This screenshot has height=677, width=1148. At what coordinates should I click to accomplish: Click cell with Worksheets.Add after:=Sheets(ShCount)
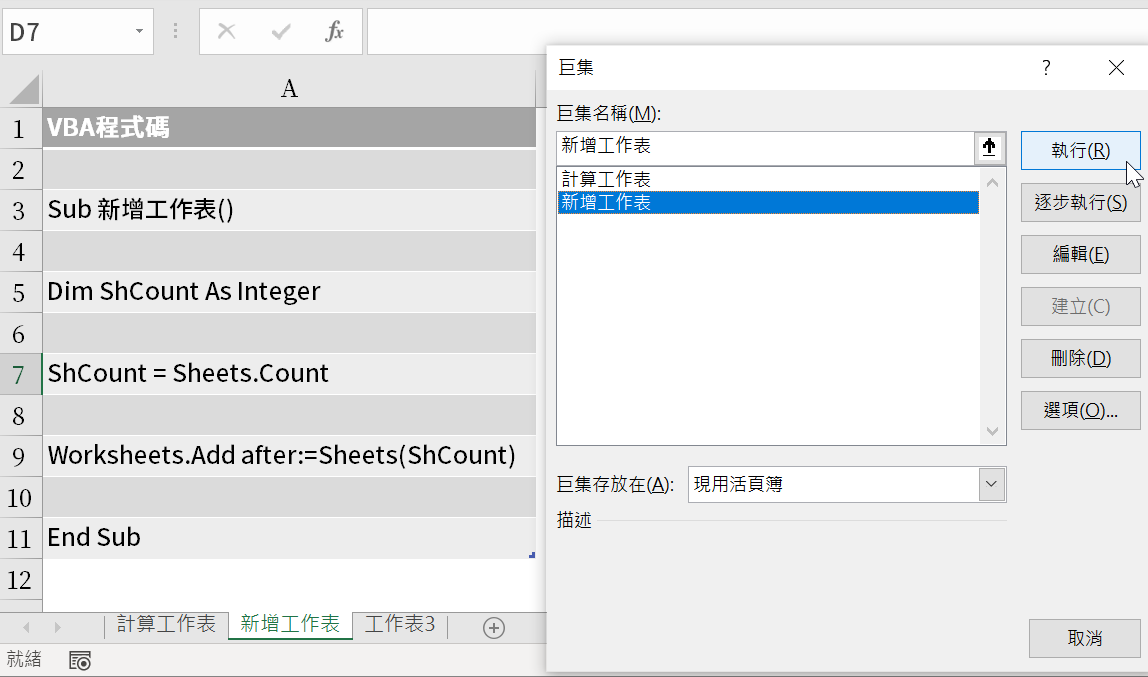pyautogui.click(x=289, y=457)
